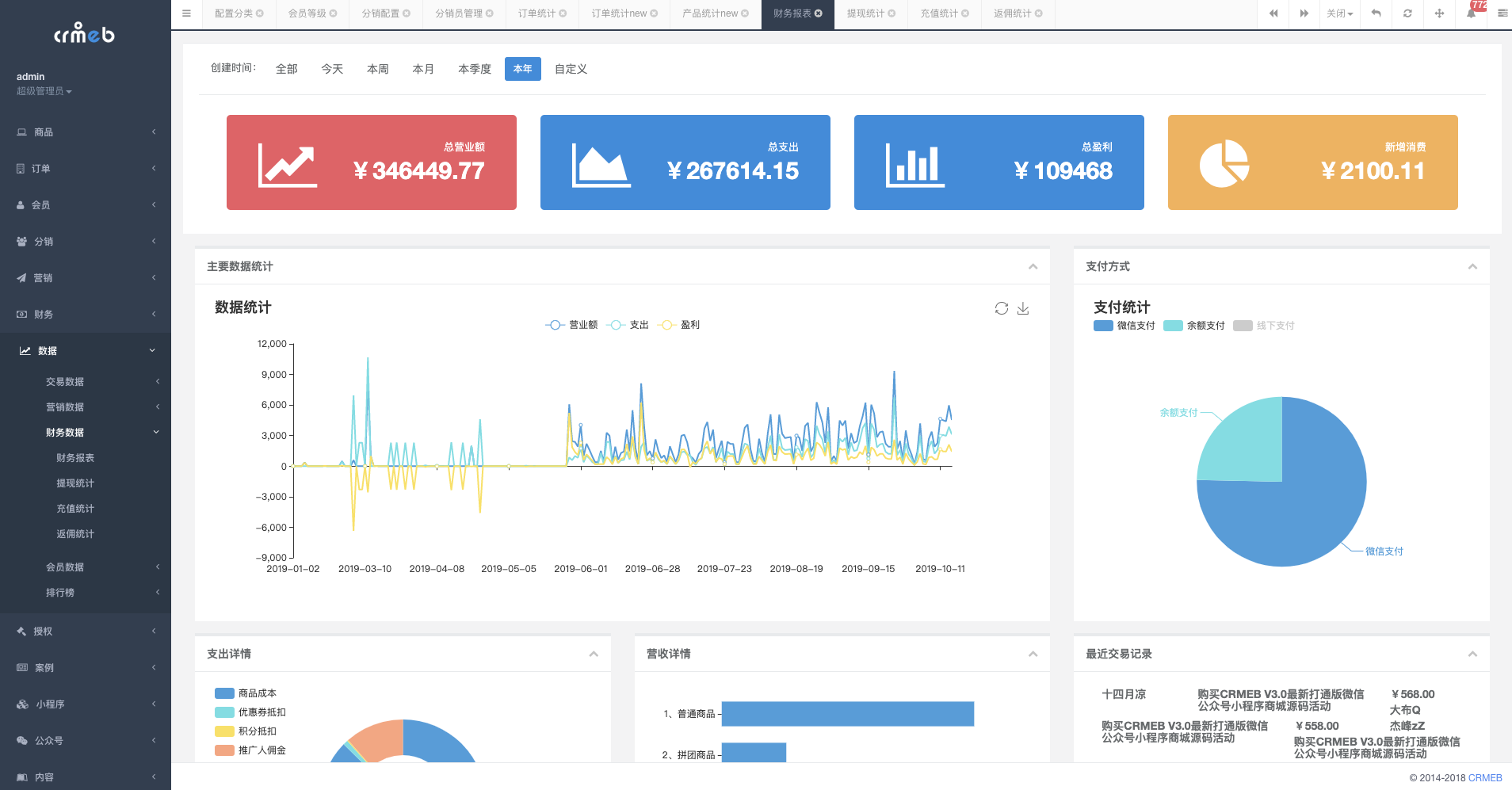Screen dimensions: 1512x790
Task: Close the 财务报表 tab
Action: 819,13
